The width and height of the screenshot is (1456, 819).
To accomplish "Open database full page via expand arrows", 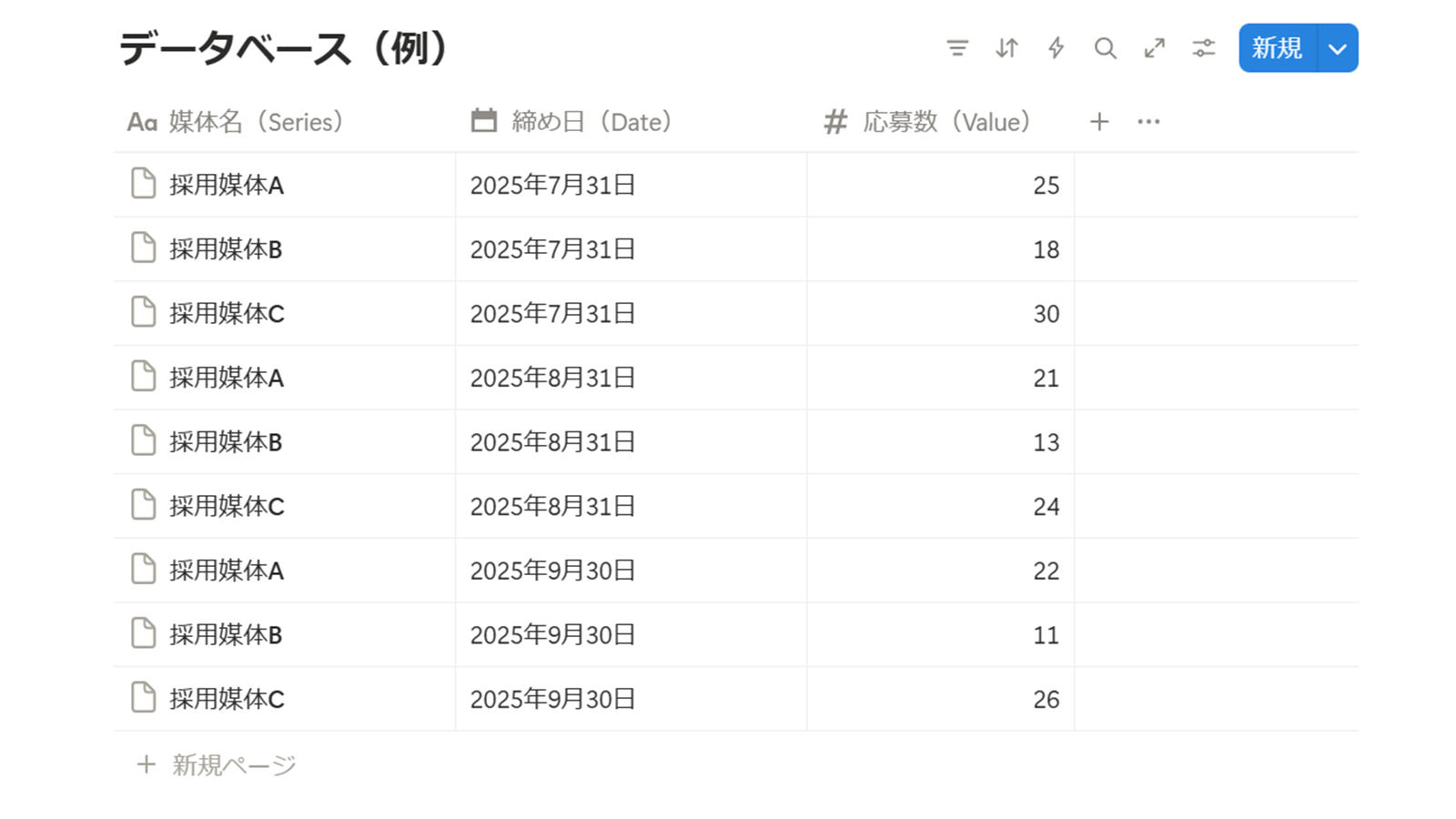I will (1154, 48).
